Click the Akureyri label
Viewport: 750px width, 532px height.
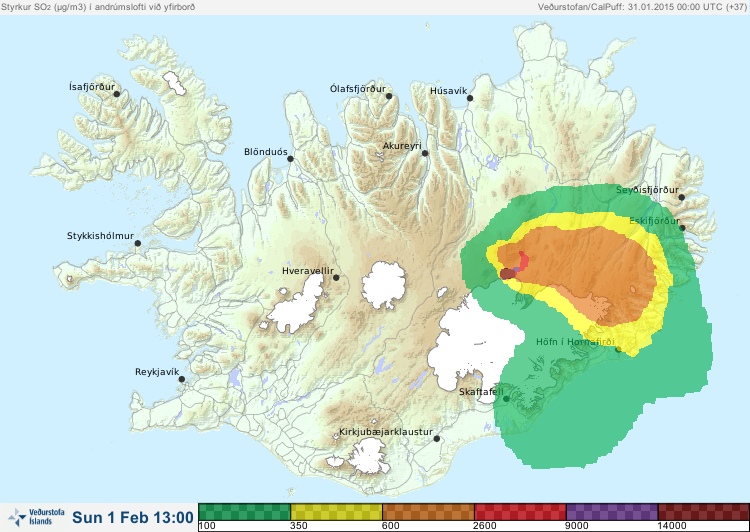coord(402,146)
